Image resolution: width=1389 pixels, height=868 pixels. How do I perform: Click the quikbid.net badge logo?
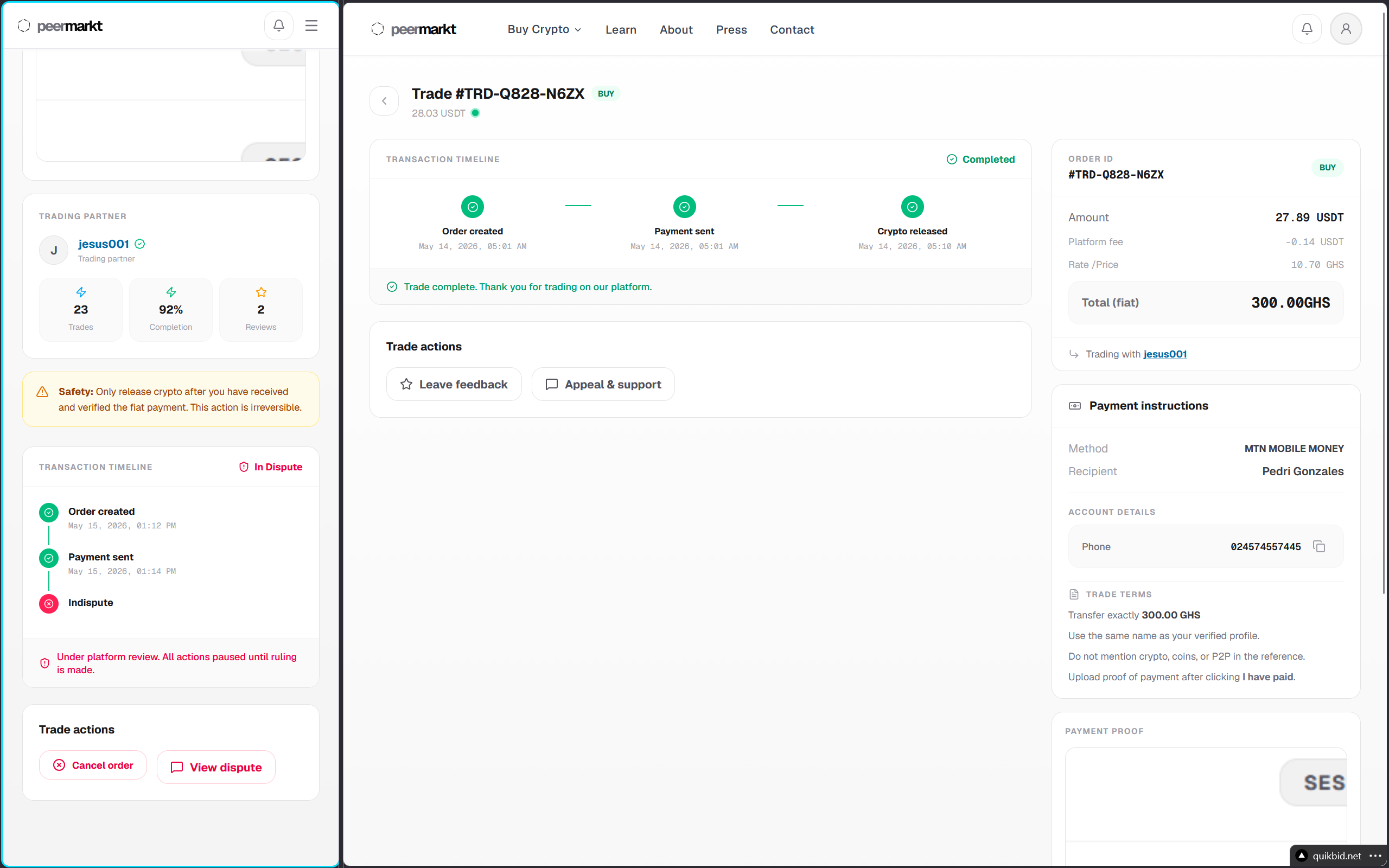(1301, 856)
